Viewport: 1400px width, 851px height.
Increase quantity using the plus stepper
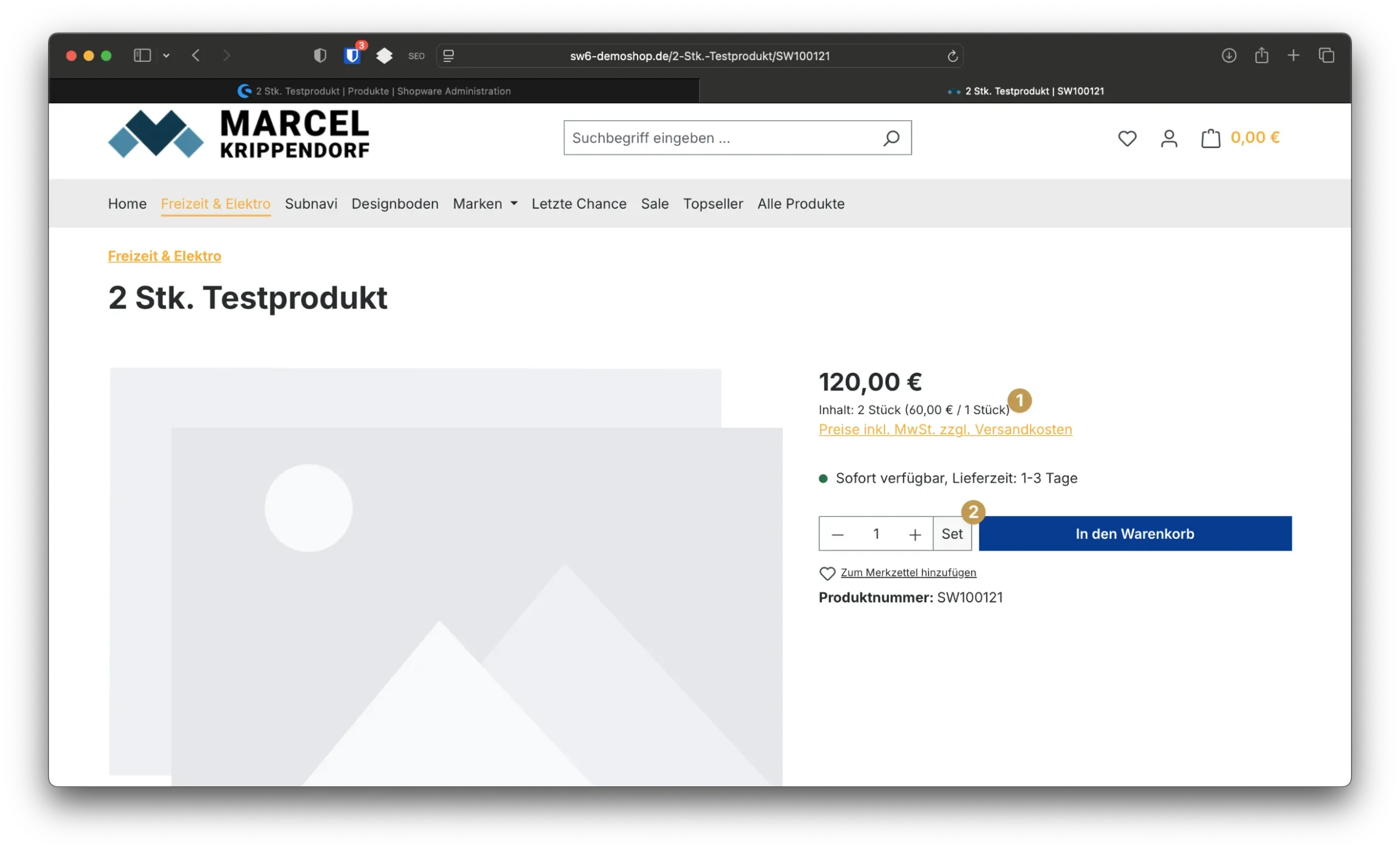point(915,533)
